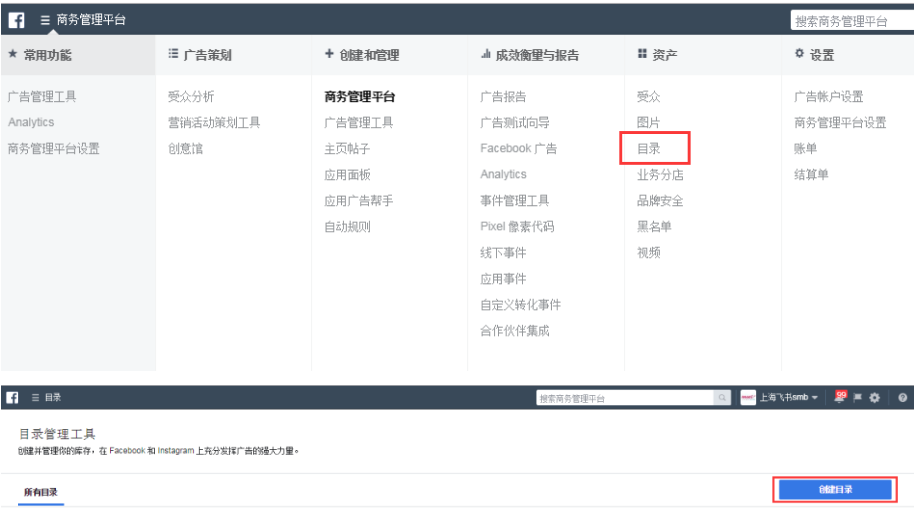
Task: Open 事件管理工具
Action: (514, 201)
